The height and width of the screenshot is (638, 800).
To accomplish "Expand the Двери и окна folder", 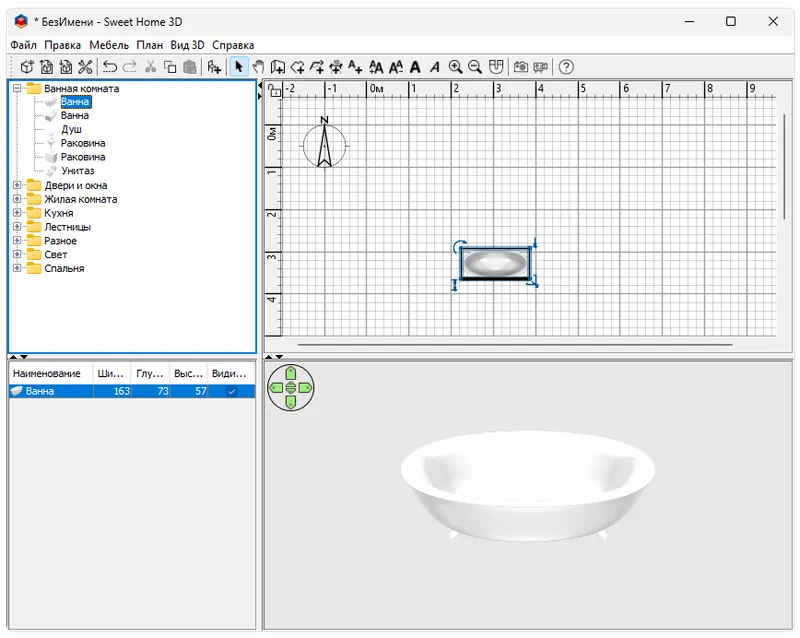I will click(17, 185).
